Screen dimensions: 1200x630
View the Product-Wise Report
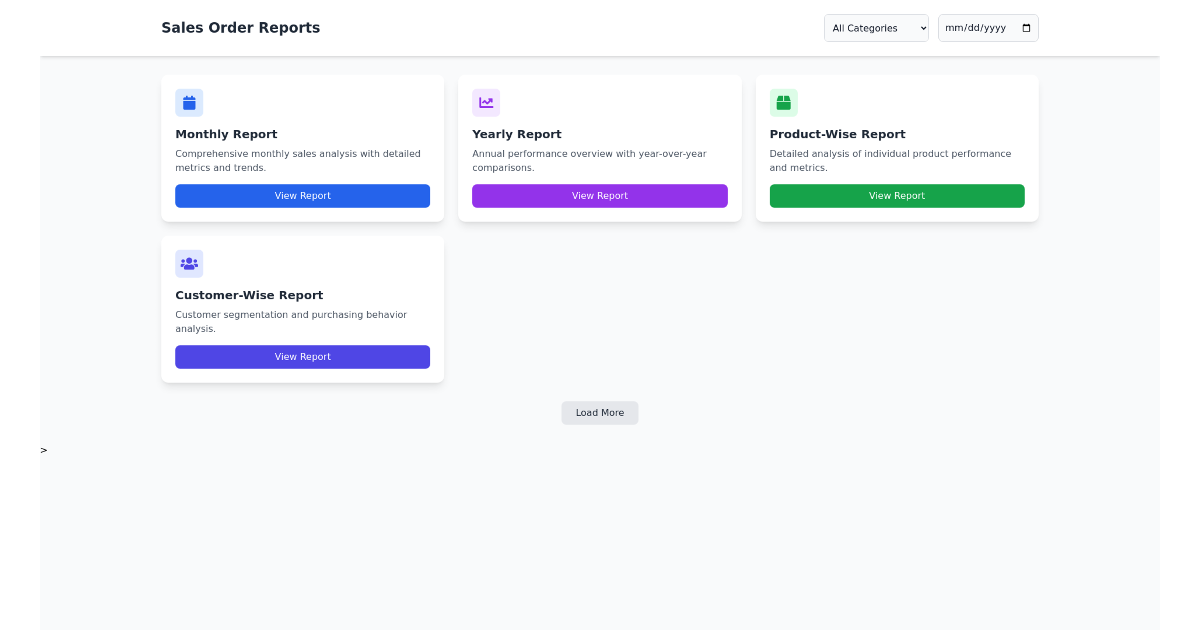(896, 196)
